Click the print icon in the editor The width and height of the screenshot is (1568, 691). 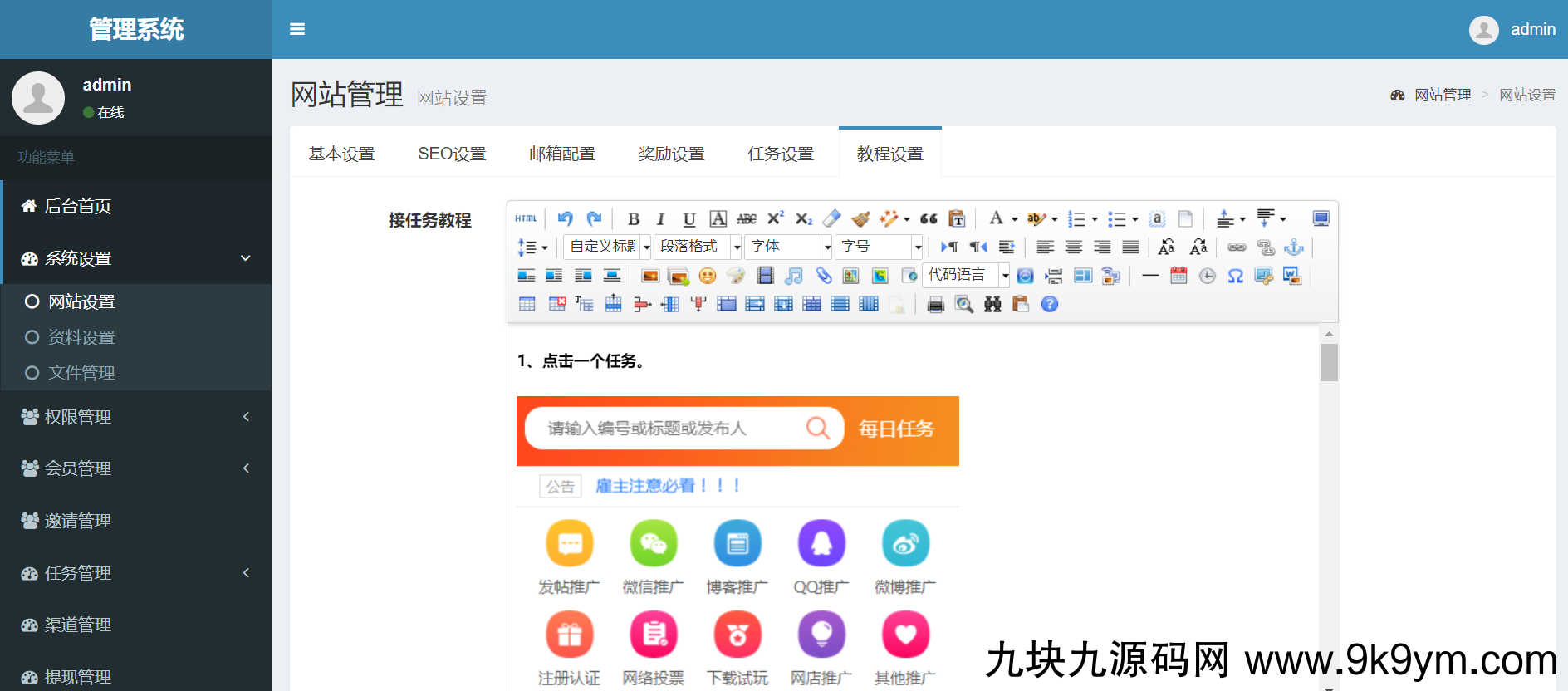pyautogui.click(x=936, y=305)
